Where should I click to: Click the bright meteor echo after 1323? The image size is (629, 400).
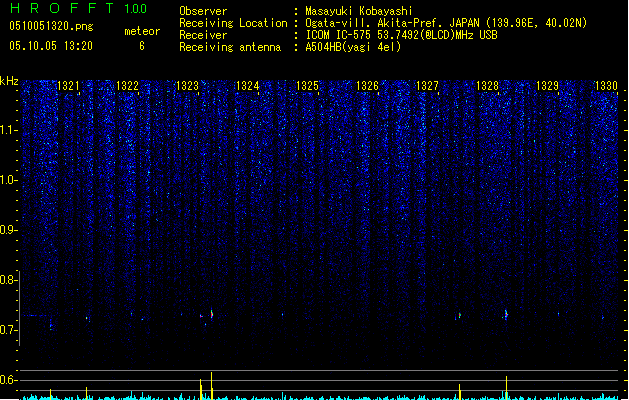(x=212, y=314)
